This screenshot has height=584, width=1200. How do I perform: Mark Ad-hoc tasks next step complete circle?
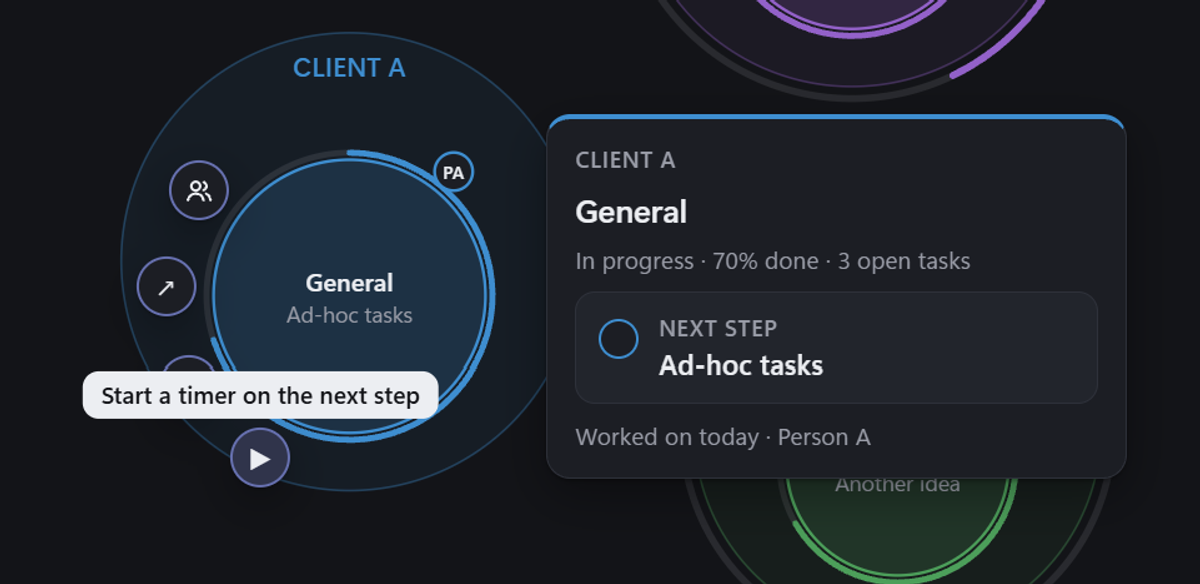pyautogui.click(x=618, y=339)
